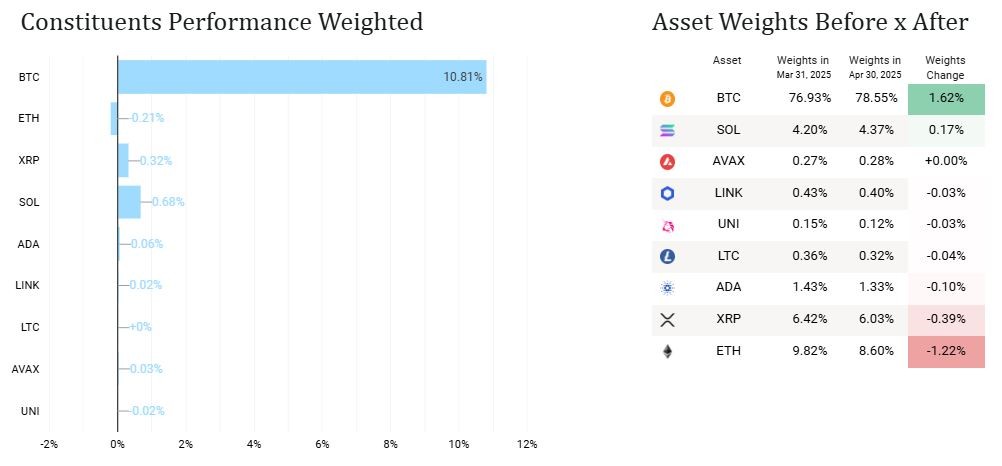This screenshot has height=466, width=1002.
Task: Click the BTC 10.81% performance bar
Action: tap(300, 77)
